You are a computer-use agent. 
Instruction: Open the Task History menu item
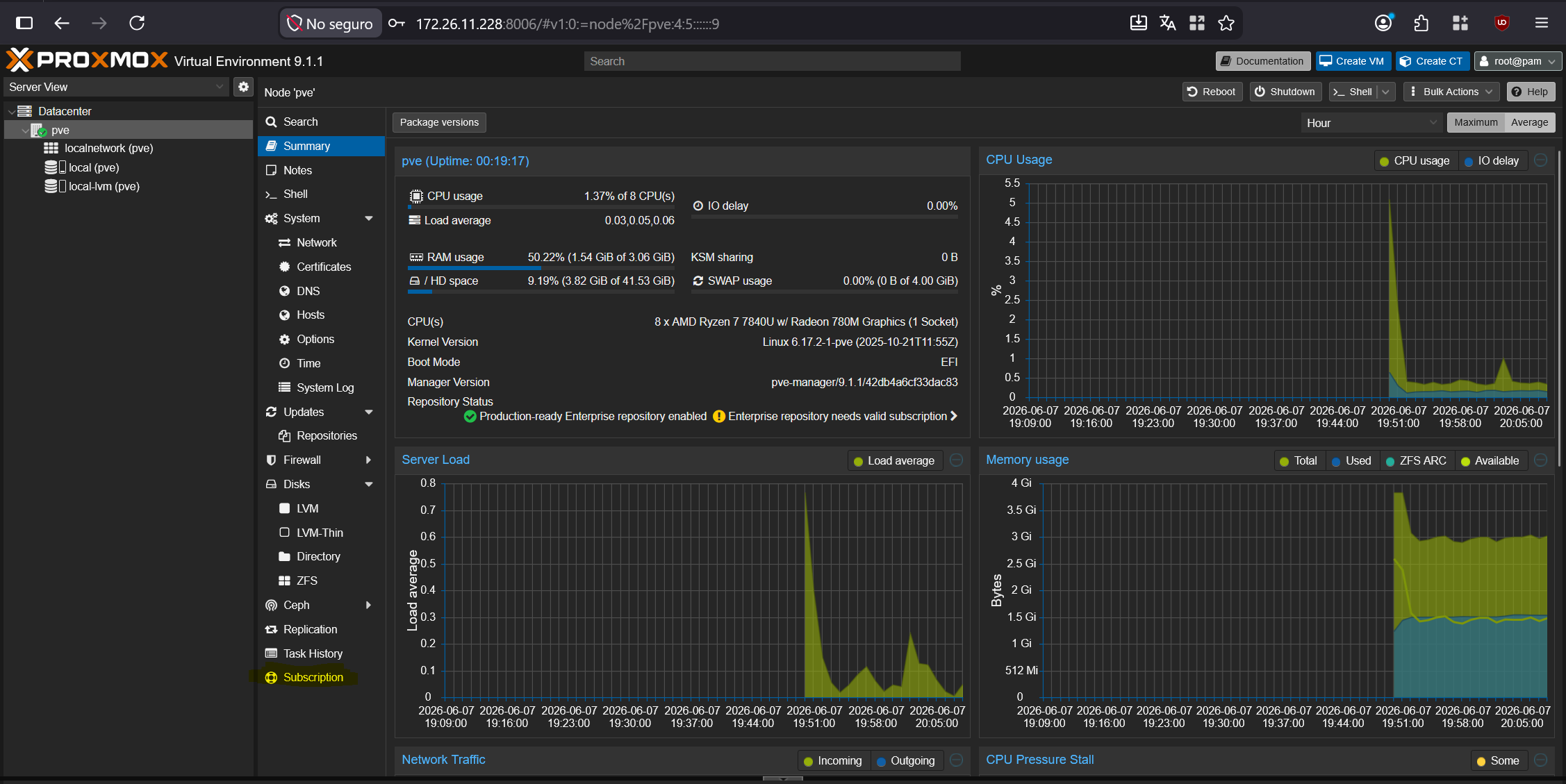(321, 653)
